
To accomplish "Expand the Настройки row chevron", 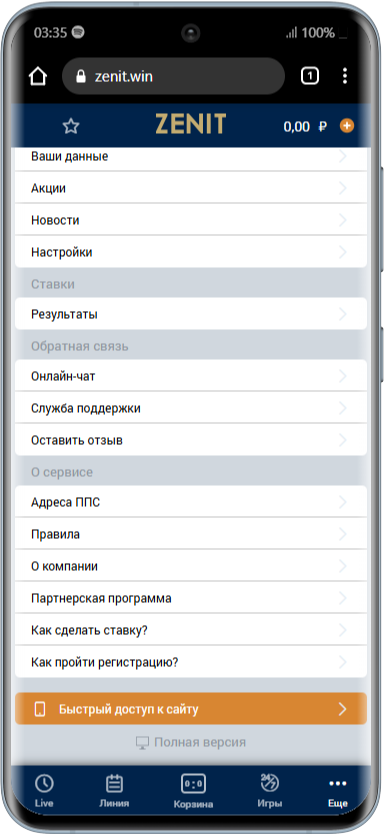I will click(343, 252).
